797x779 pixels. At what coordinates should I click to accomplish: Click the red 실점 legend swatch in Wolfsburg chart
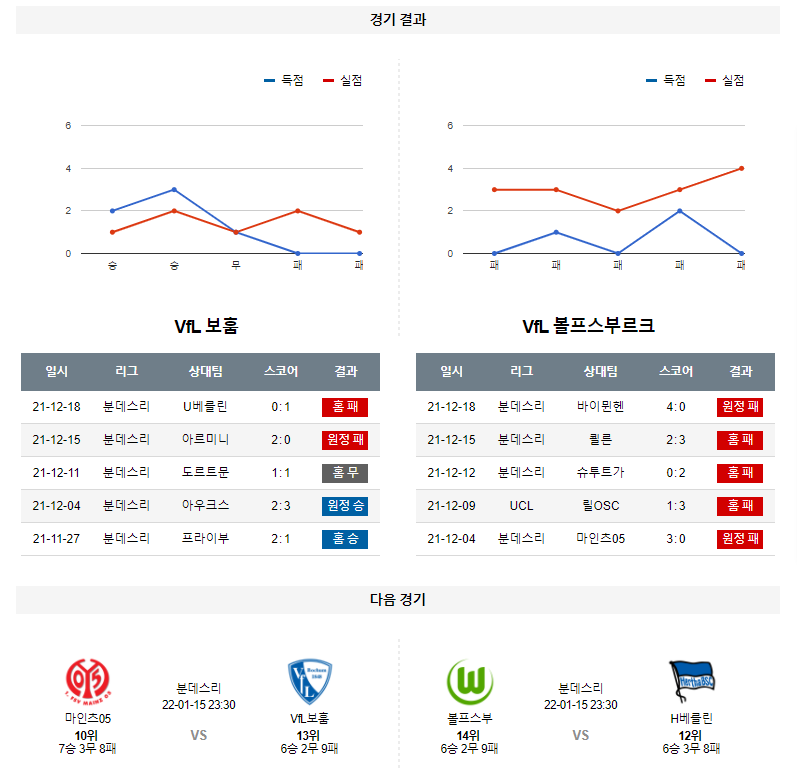(x=710, y=80)
